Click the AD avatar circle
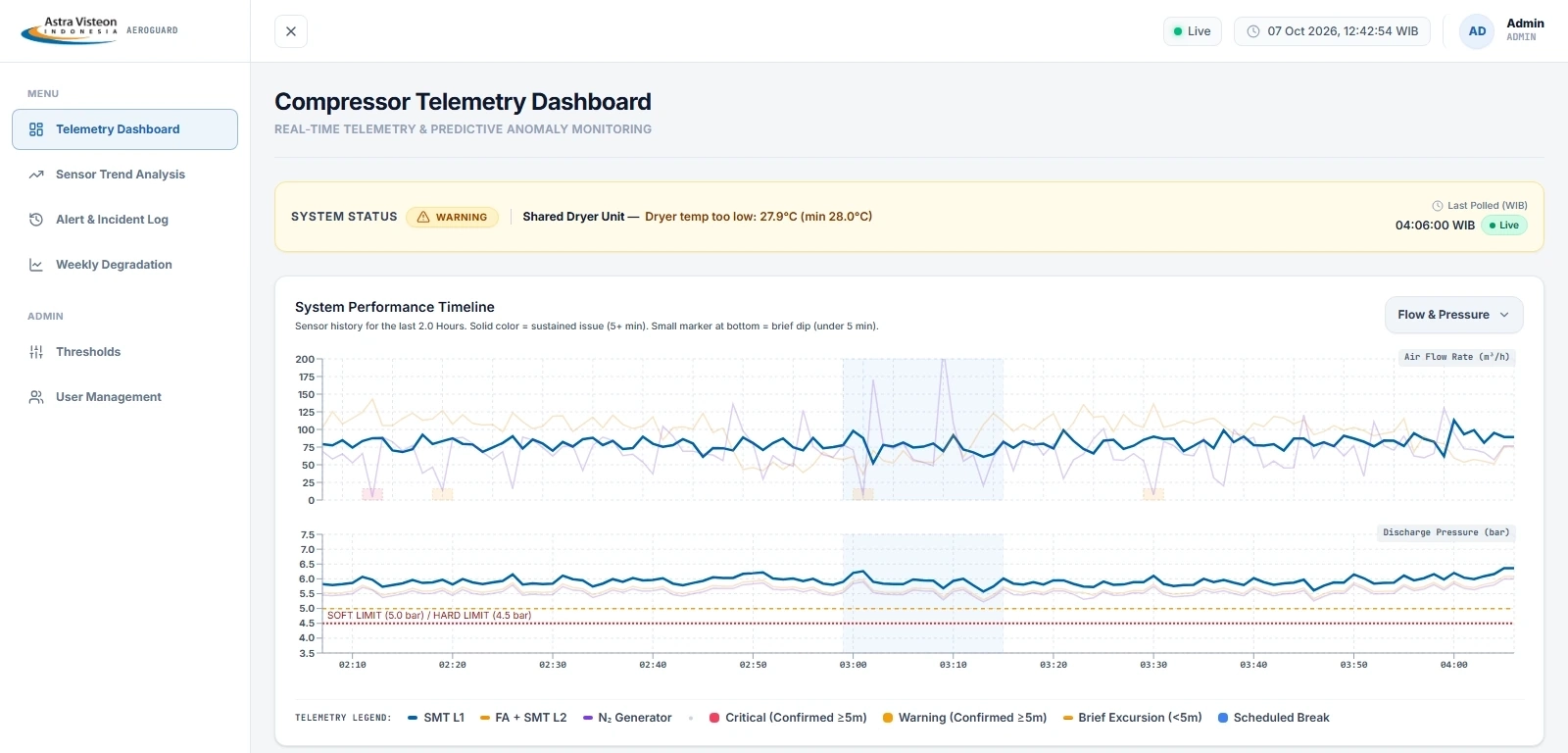 [1477, 31]
